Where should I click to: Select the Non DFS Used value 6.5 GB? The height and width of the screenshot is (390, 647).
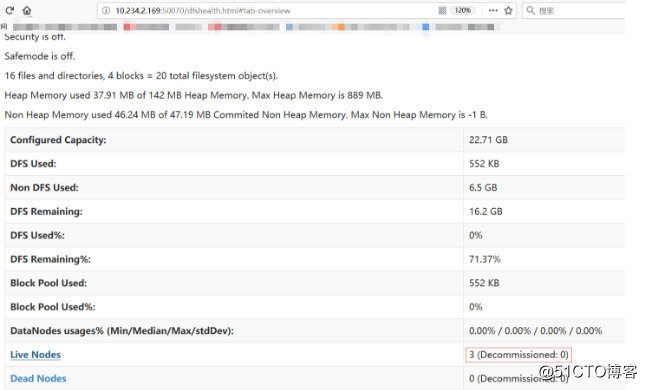(x=483, y=188)
